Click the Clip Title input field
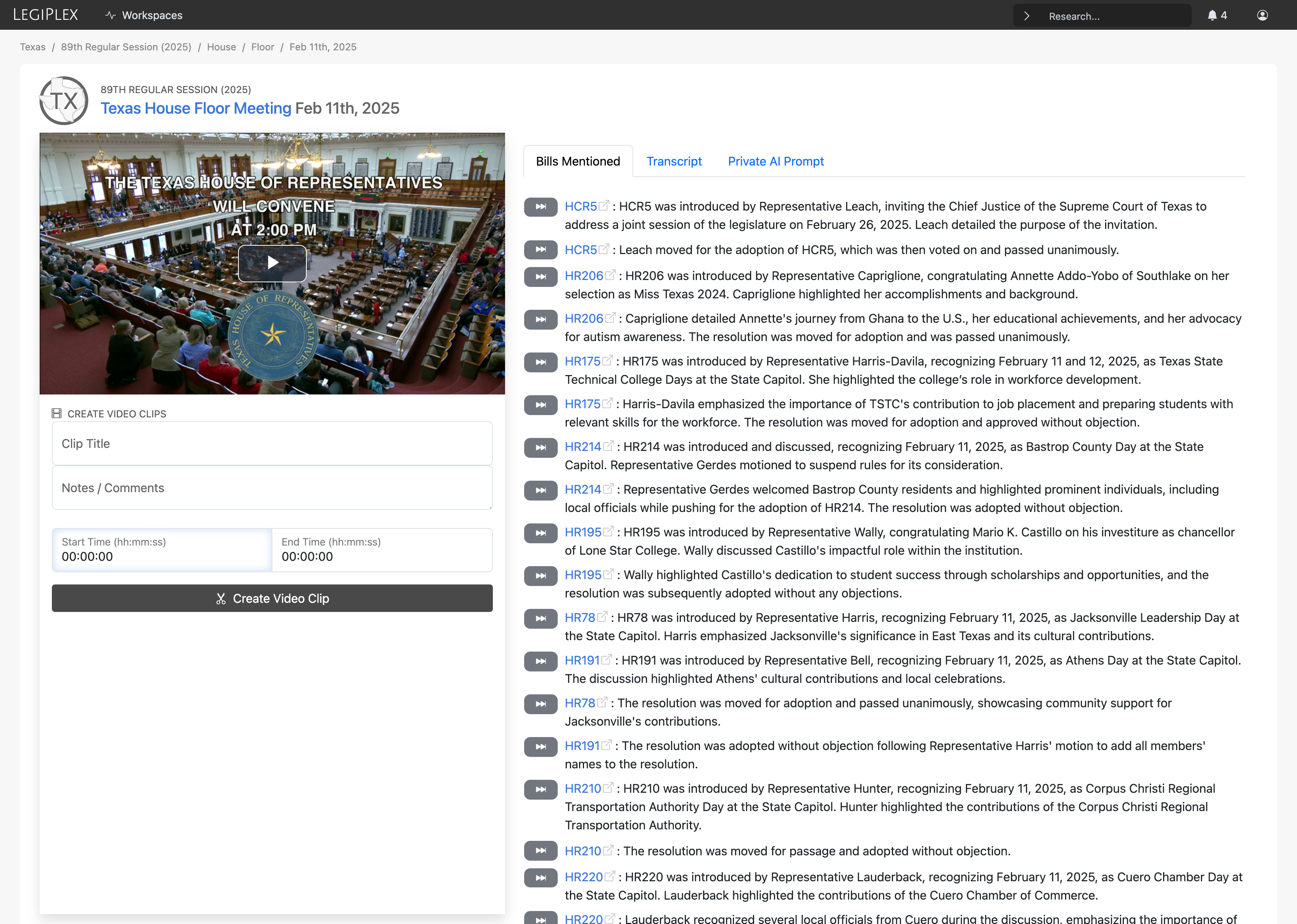This screenshot has width=1297, height=924. [x=272, y=444]
